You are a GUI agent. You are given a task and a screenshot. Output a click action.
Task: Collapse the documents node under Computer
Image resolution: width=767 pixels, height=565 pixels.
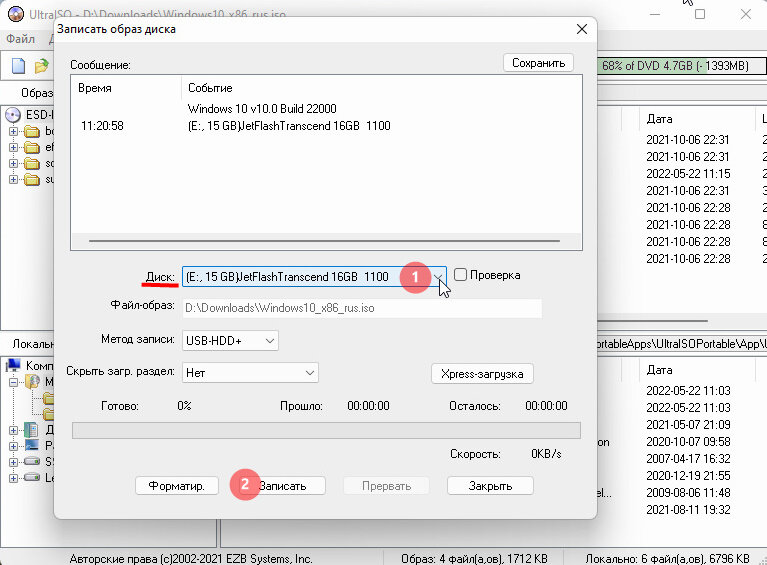pyautogui.click(x=13, y=382)
